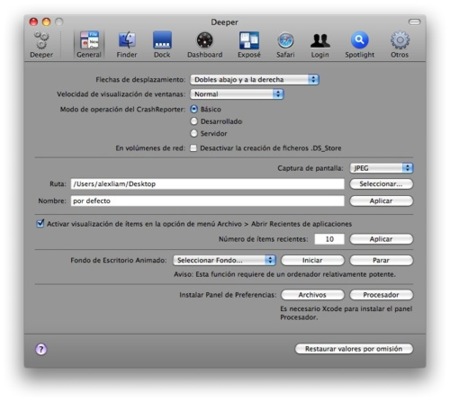Open the Safari pane

[286, 45]
